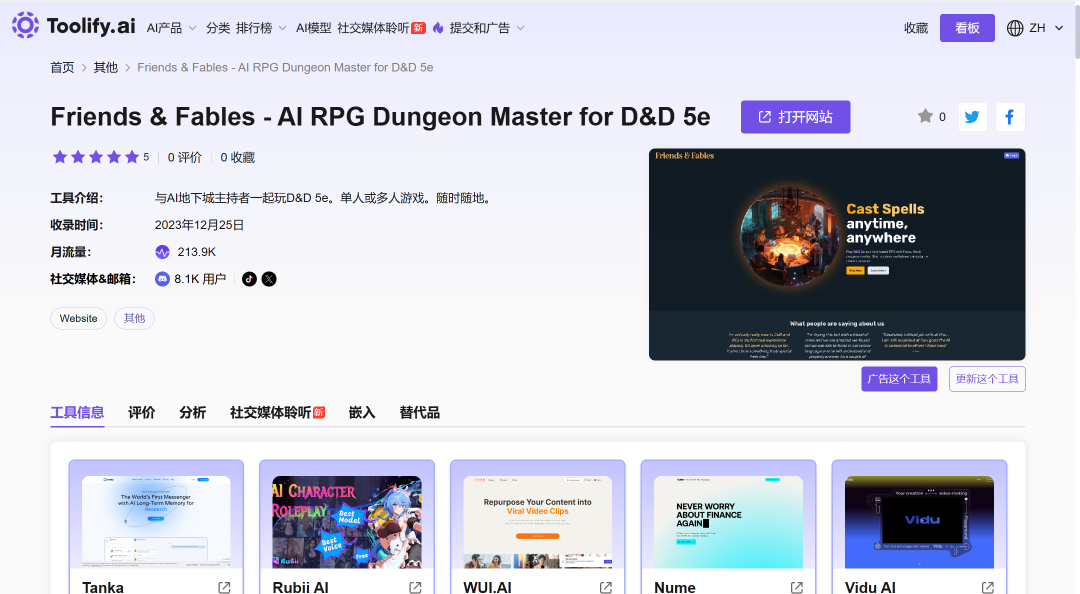Click the external link icon beside Rubii AI
1080x594 pixels.
tap(415, 587)
